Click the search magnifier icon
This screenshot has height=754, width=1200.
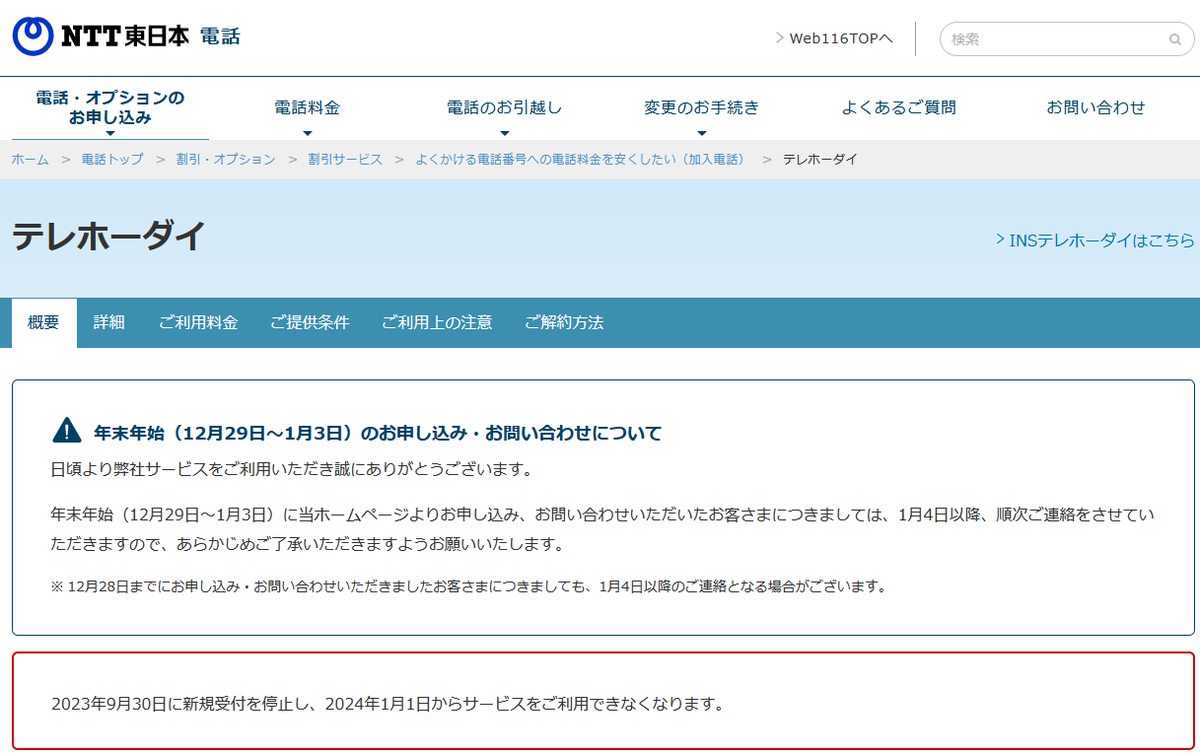[x=1174, y=40]
